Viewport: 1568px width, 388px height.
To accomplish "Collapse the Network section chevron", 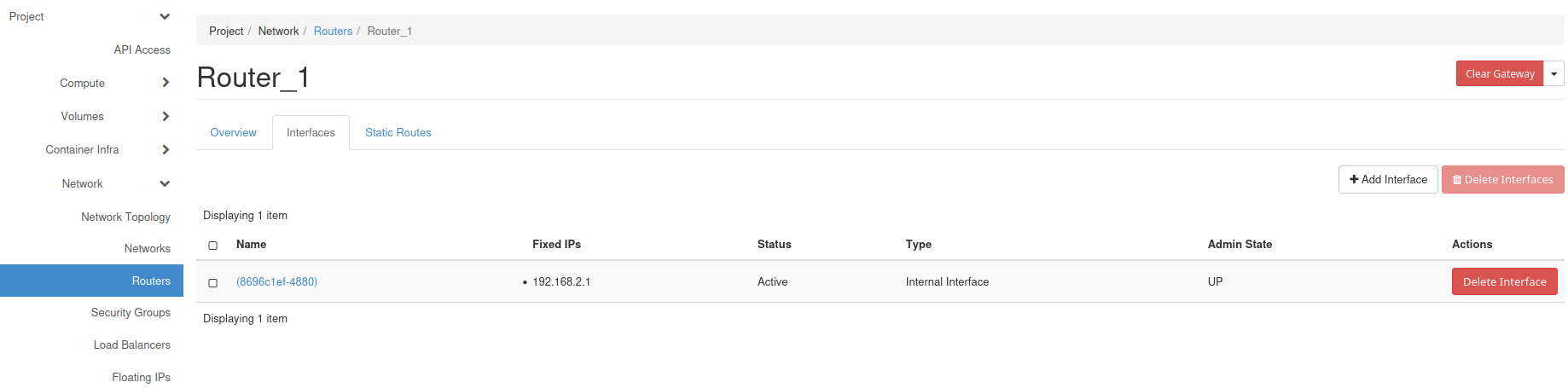I will pos(165,183).
